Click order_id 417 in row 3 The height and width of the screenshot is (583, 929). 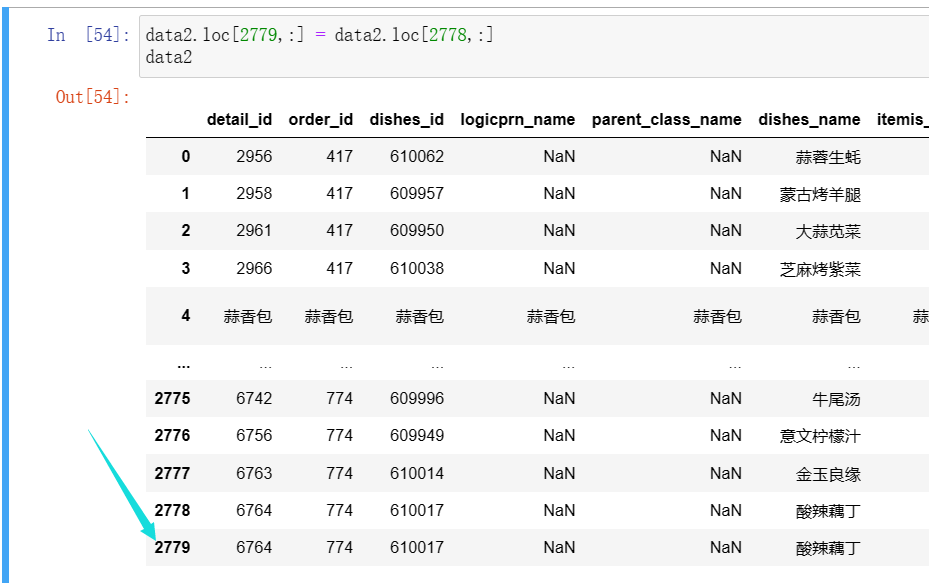(339, 268)
